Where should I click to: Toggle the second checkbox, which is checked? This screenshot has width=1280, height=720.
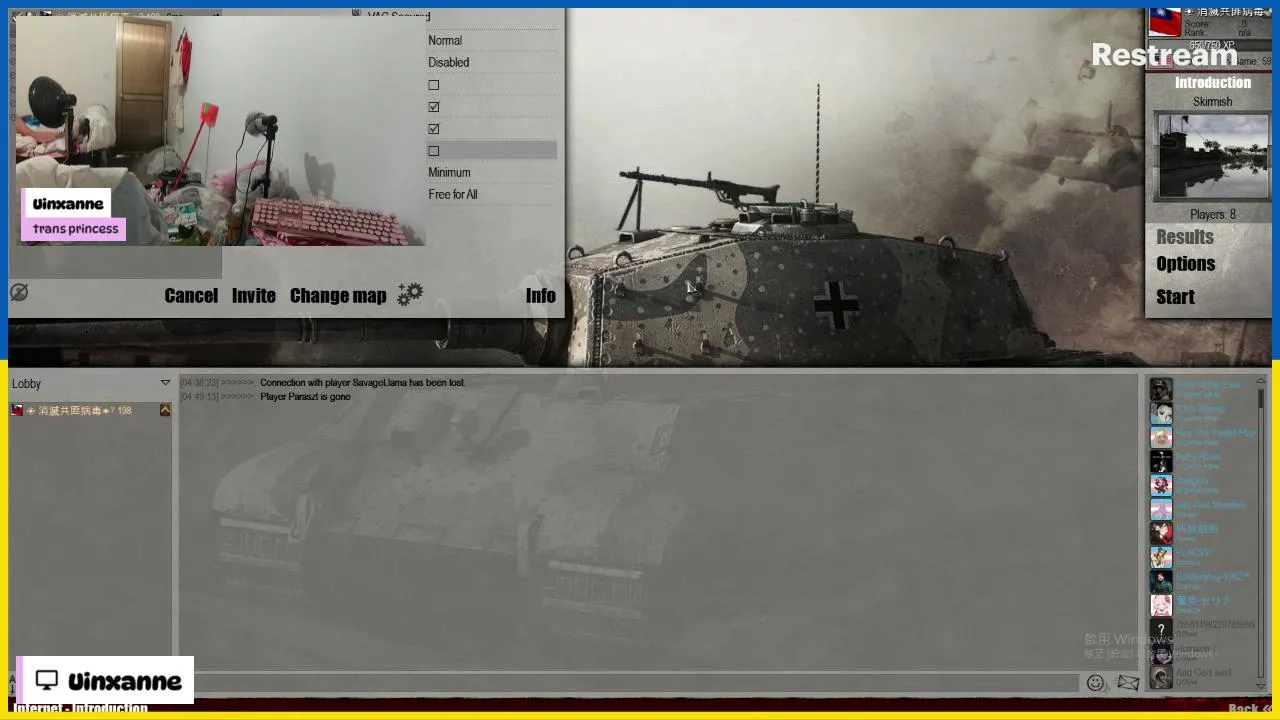click(433, 107)
